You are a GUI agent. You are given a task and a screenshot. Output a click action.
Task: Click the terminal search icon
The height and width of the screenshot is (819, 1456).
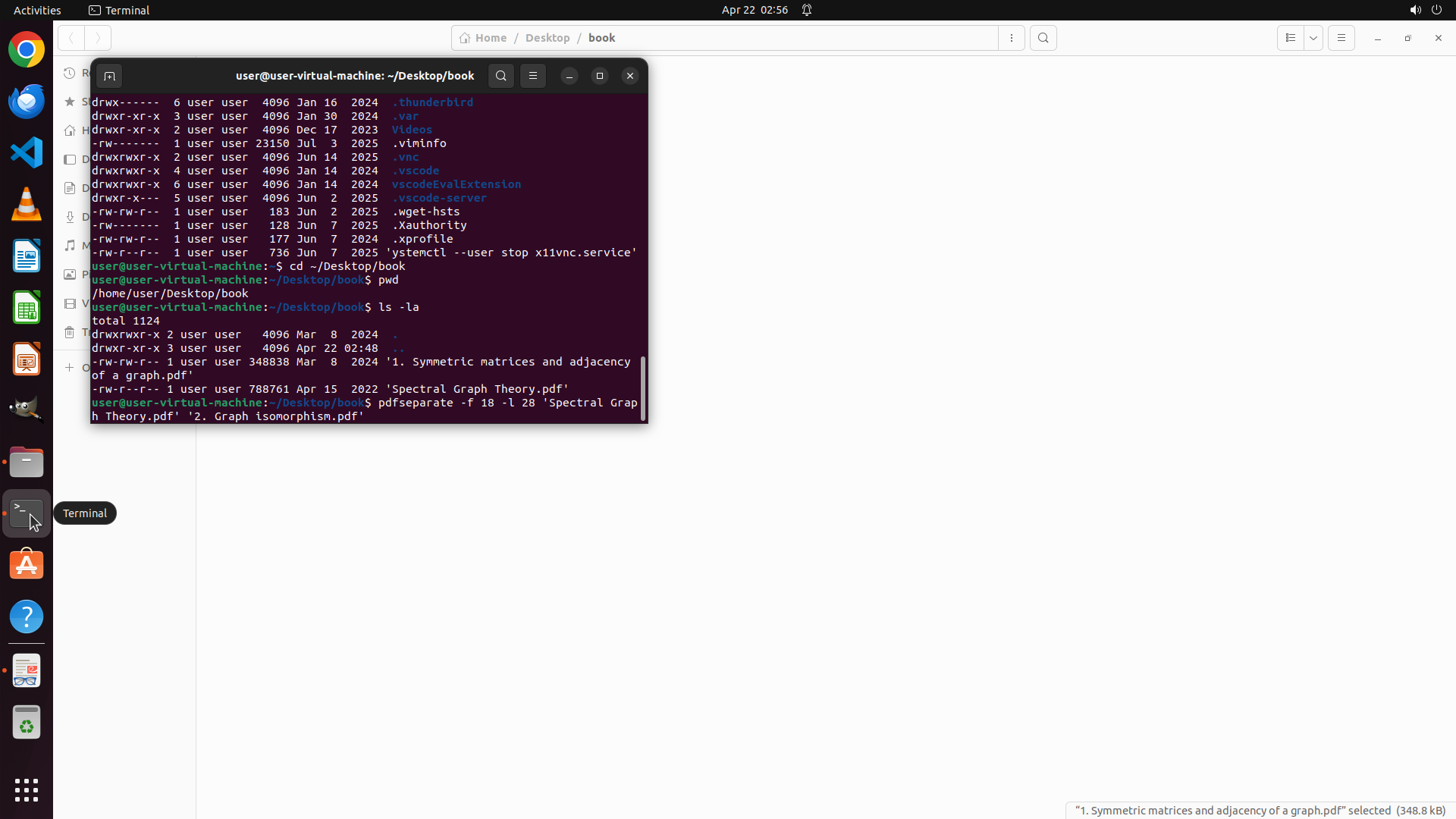pos(500,76)
